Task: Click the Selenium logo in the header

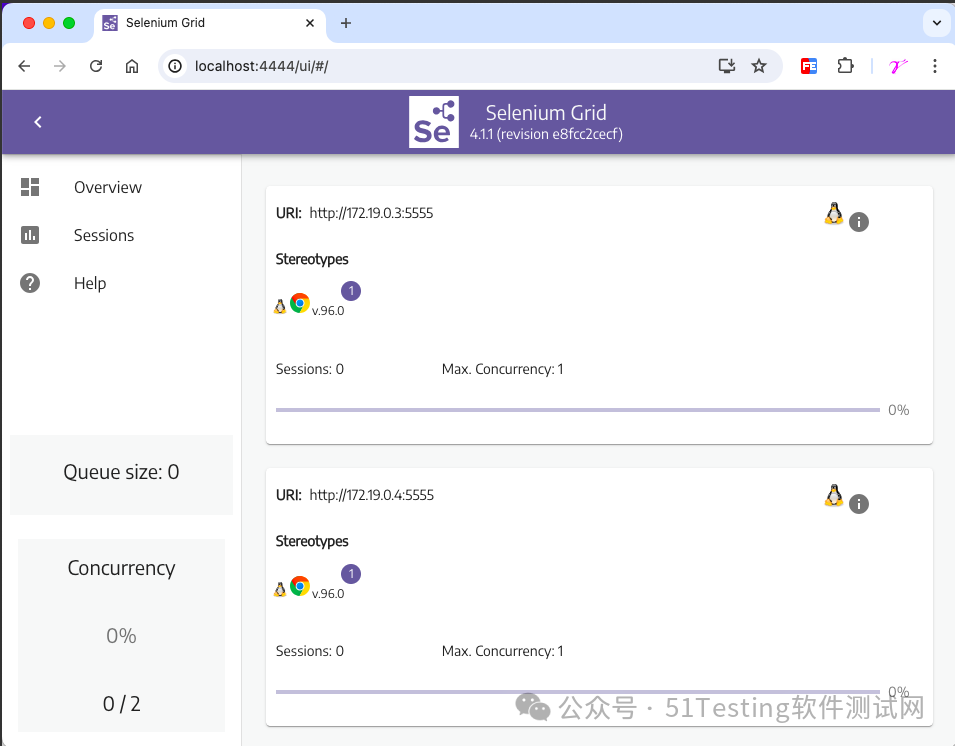Action: tap(434, 122)
